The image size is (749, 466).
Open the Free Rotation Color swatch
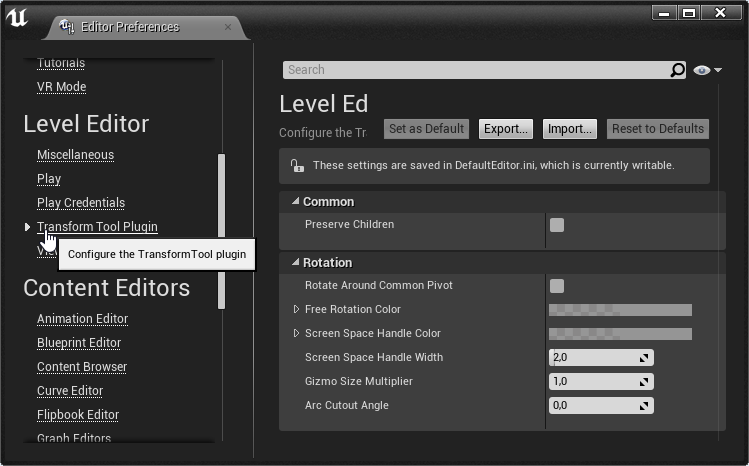click(x=620, y=310)
